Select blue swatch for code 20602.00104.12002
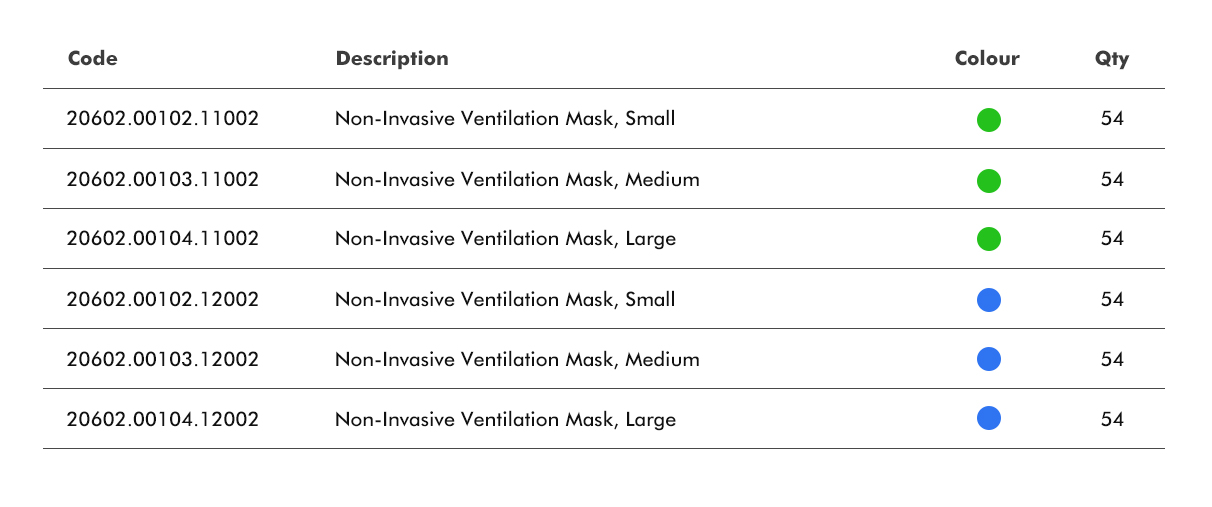The height and width of the screenshot is (507, 1212). 989,419
